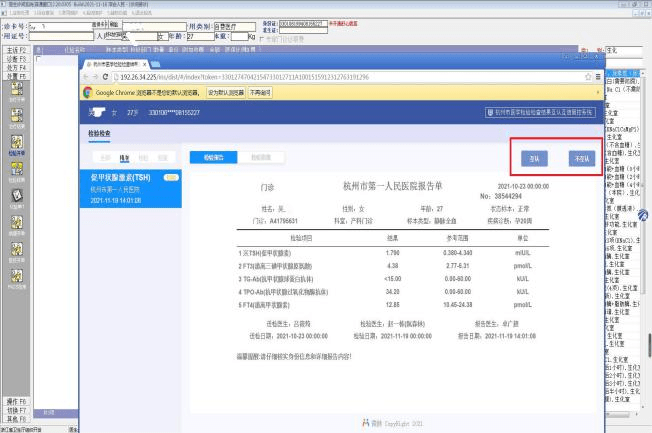
Task: Select the blue 检验报告 tab
Action: pyautogui.click(x=214, y=157)
